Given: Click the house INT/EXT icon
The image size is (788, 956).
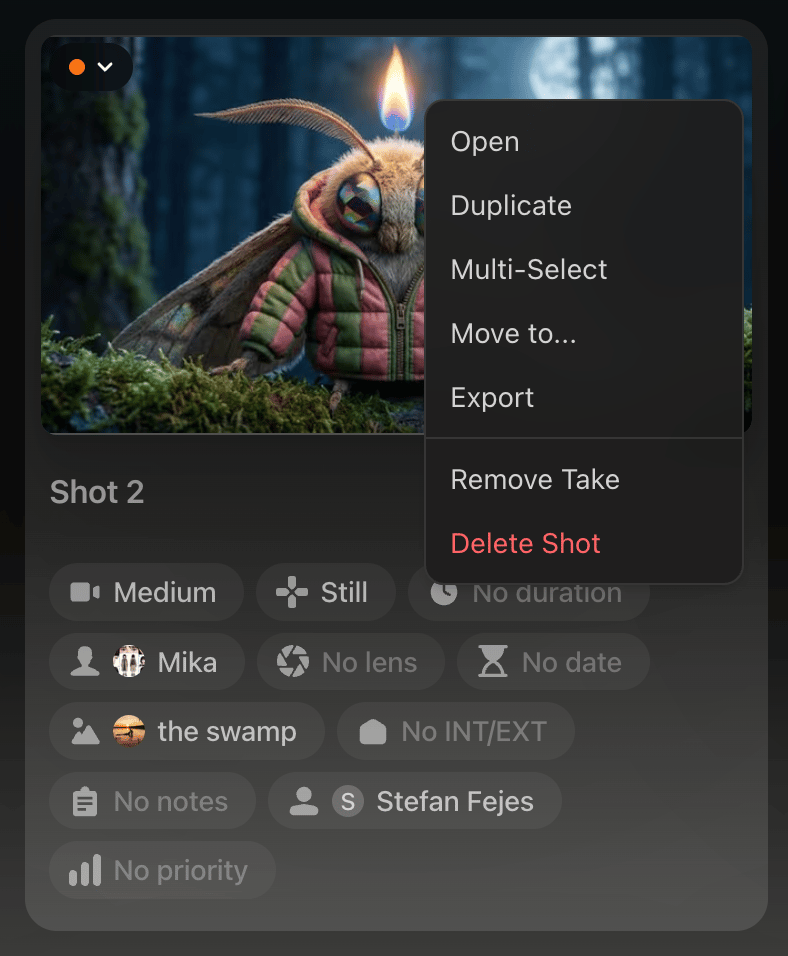Looking at the screenshot, I should coord(373,731).
